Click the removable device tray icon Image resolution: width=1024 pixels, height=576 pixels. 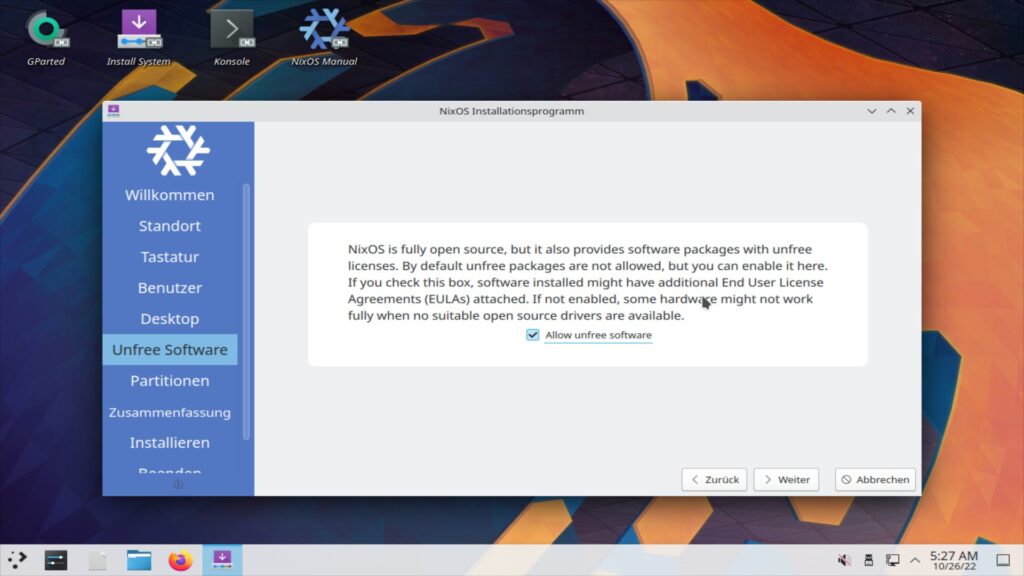click(869, 560)
